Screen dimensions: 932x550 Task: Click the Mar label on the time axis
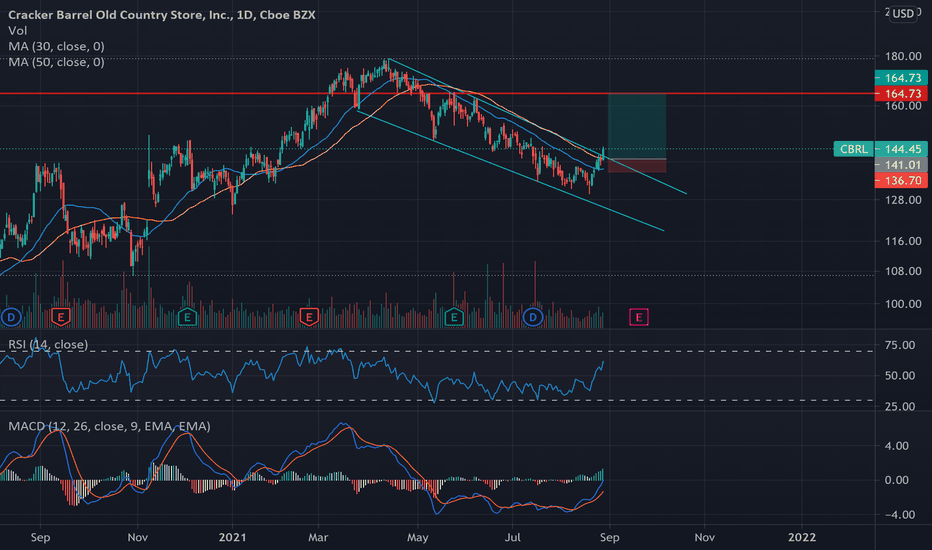318,538
